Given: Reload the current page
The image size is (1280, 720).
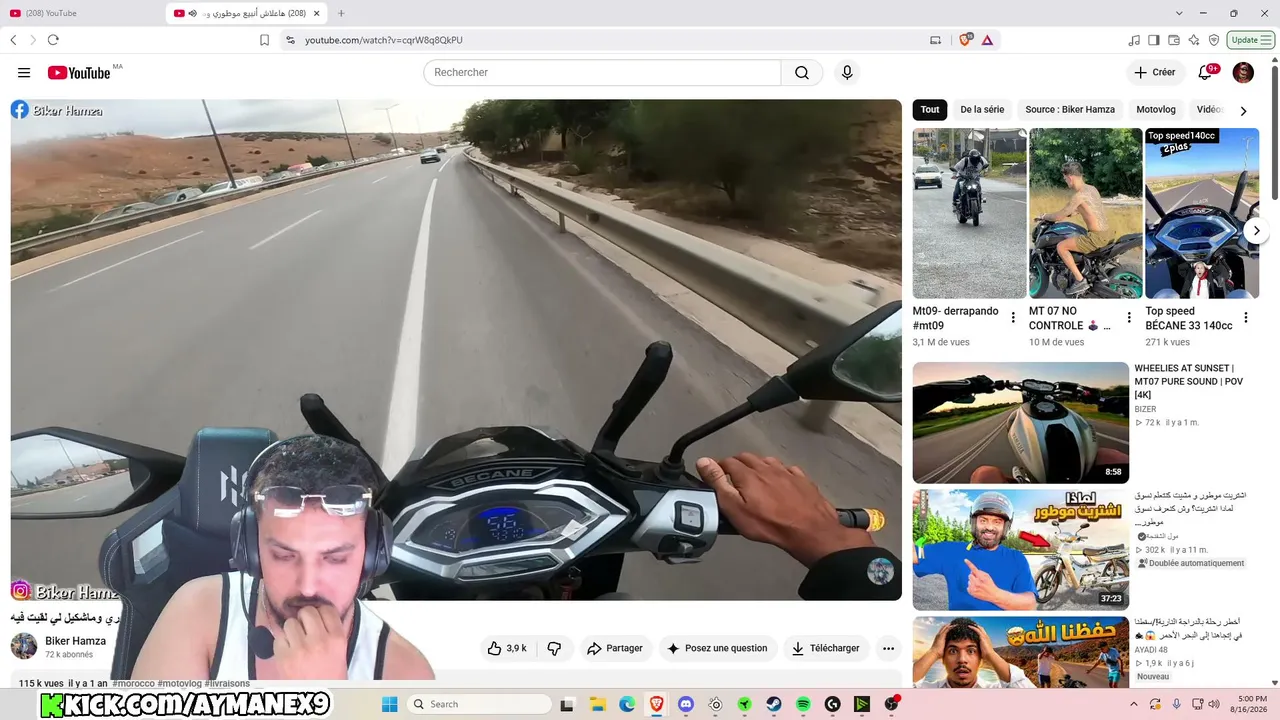Looking at the screenshot, I should [53, 40].
